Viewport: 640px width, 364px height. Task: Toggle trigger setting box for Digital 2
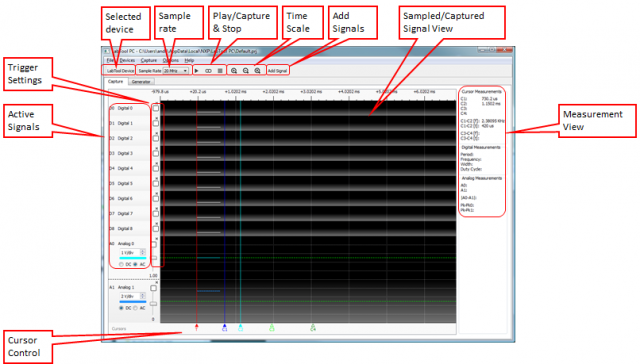[x=156, y=138]
